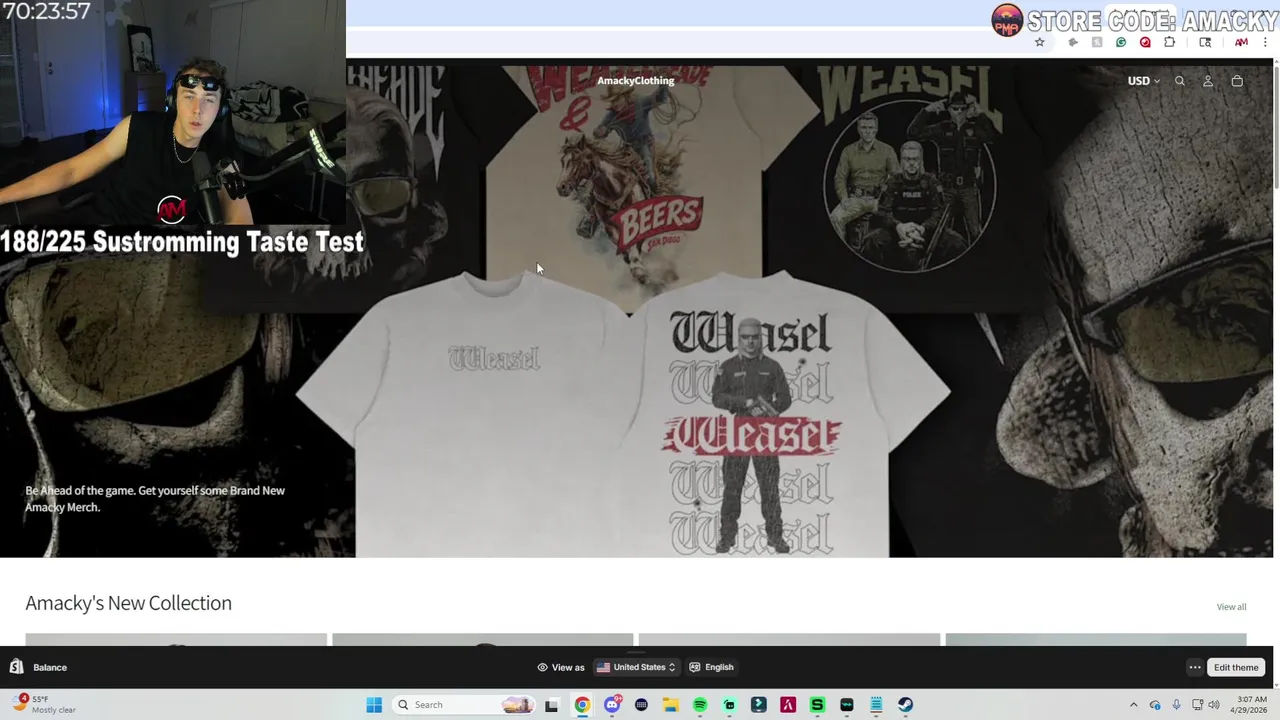The height and width of the screenshot is (720, 1280).
Task: Switch to Google Chrome on taskbar
Action: [582, 705]
